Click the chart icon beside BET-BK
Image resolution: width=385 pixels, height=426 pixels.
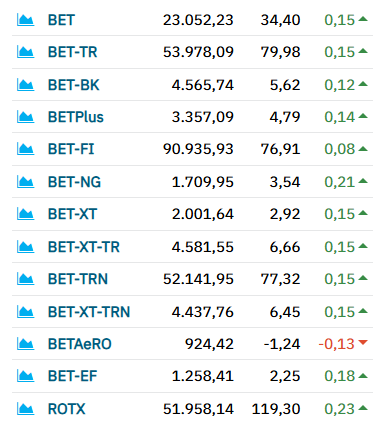pos(25,85)
